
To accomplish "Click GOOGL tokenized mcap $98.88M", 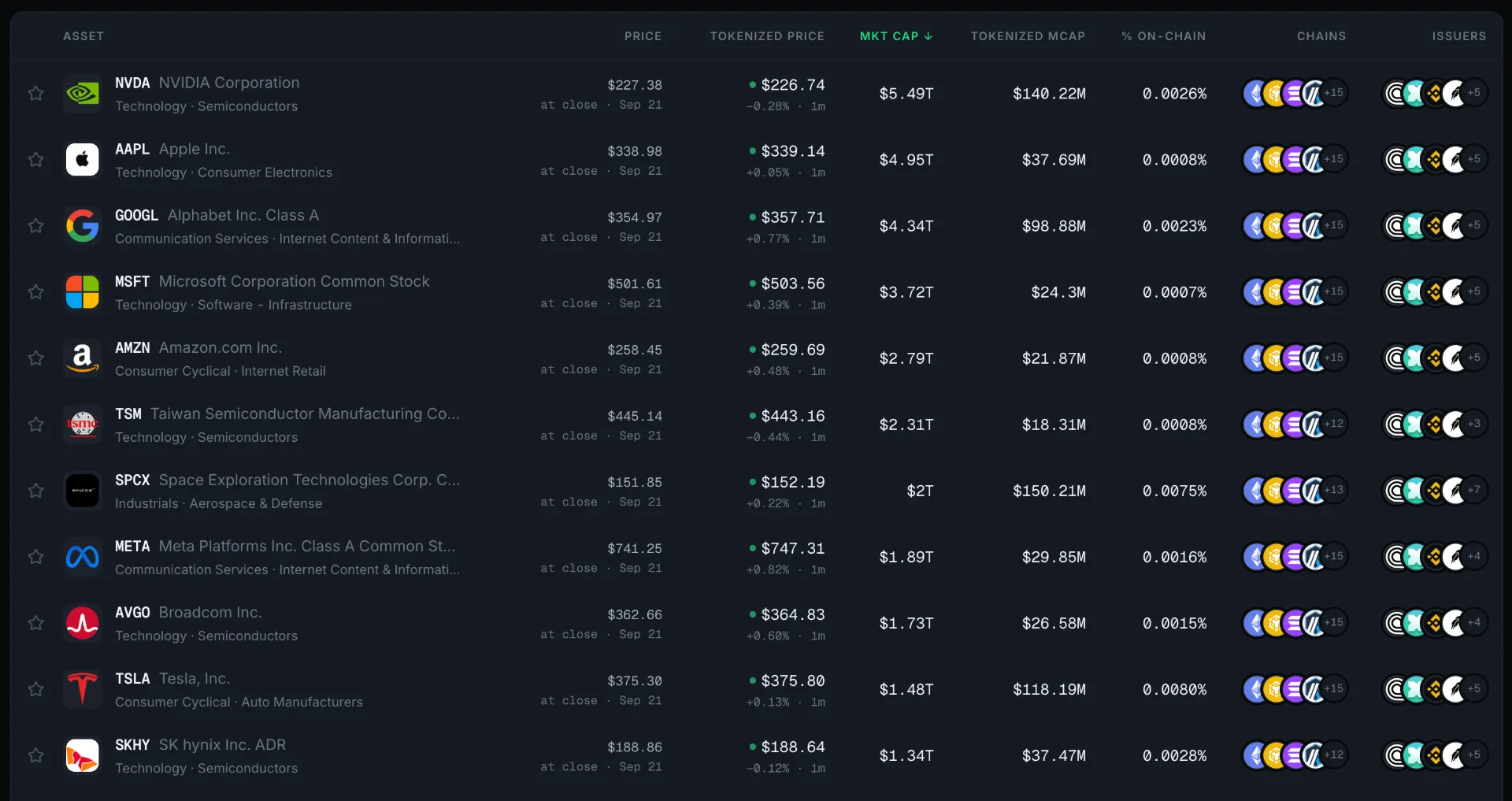I will [x=1054, y=226].
